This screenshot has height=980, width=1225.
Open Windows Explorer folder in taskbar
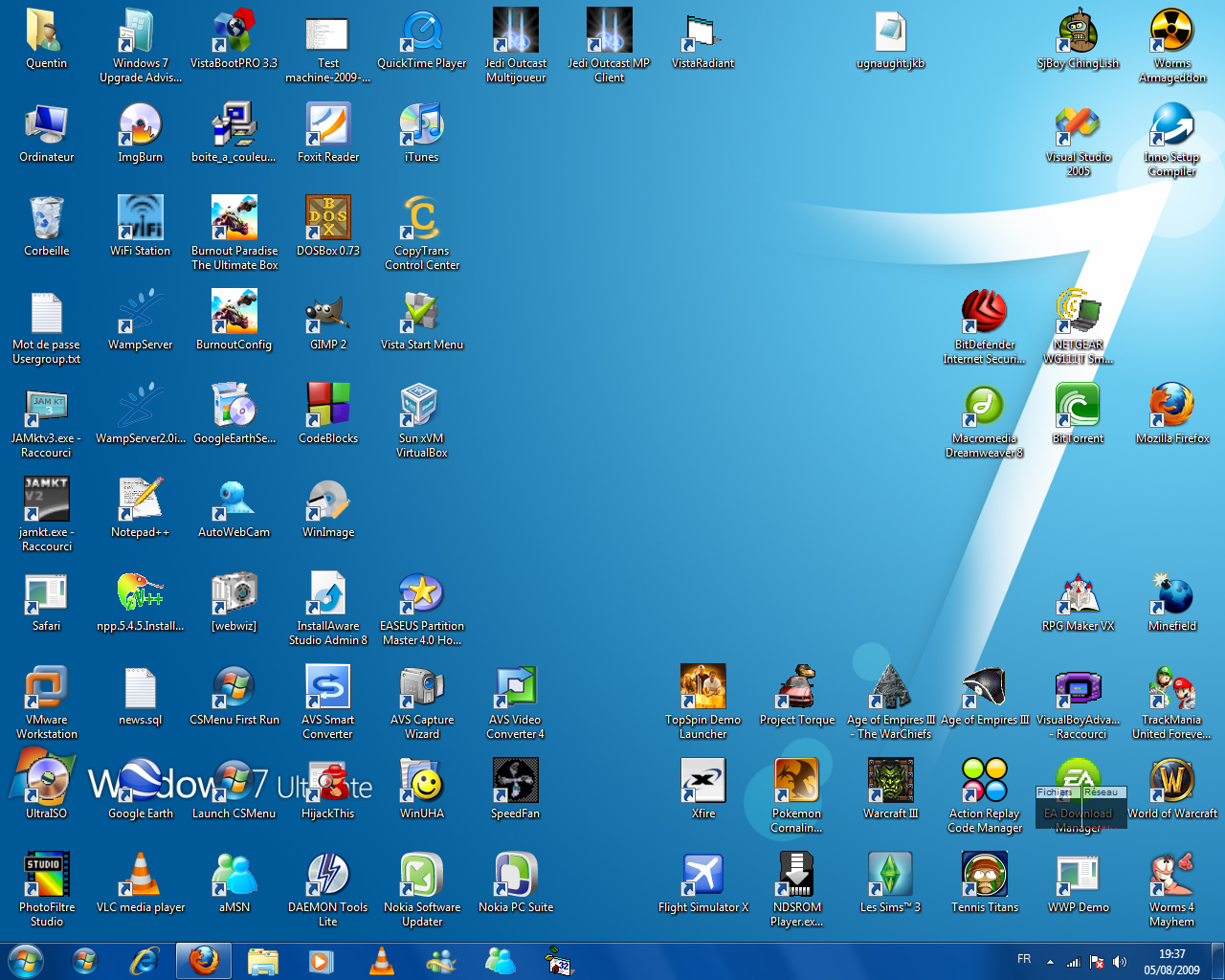[x=262, y=960]
